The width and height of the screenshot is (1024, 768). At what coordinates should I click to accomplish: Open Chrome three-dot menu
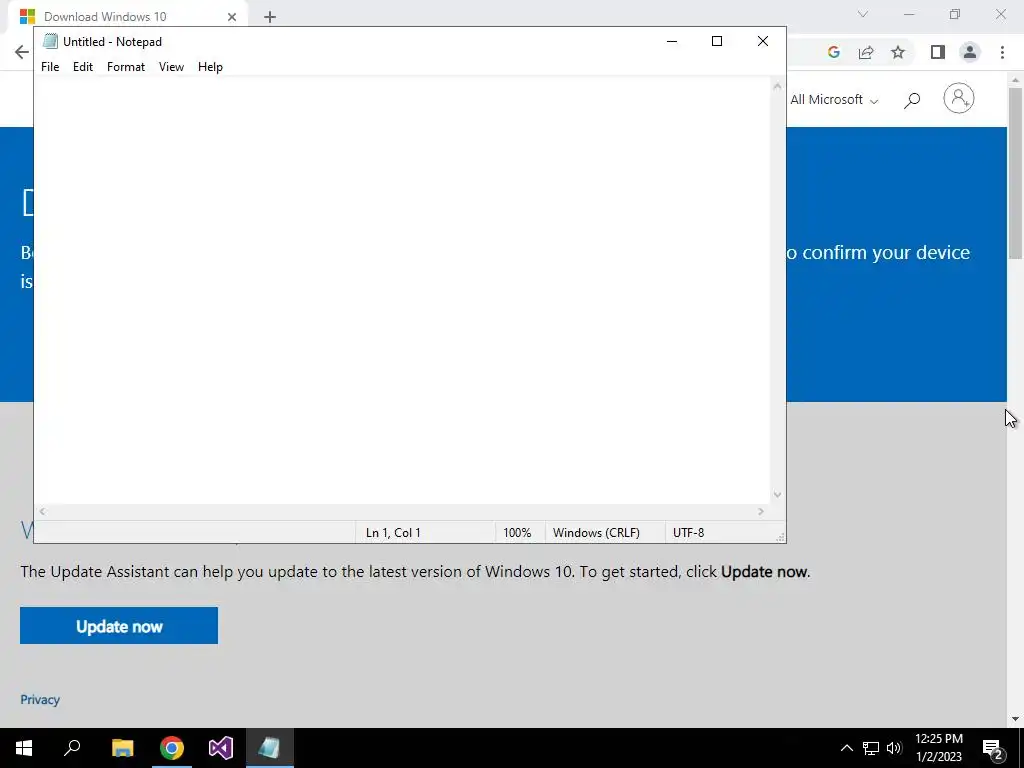[x=1002, y=52]
